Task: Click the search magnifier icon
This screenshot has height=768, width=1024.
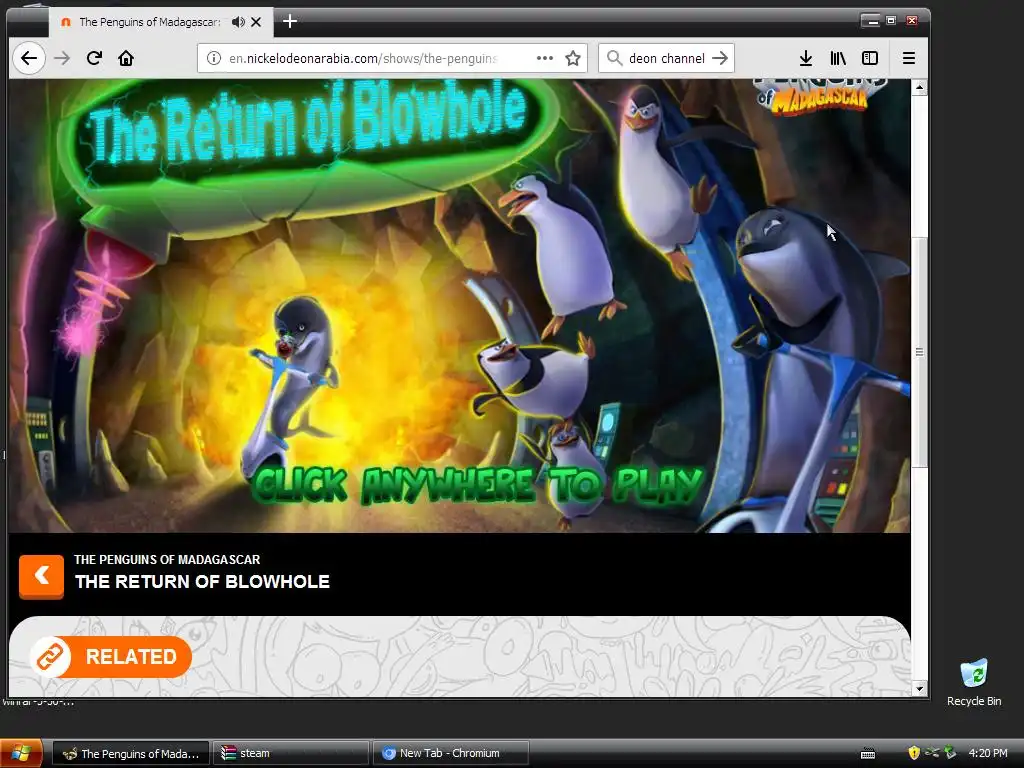Action: click(614, 58)
